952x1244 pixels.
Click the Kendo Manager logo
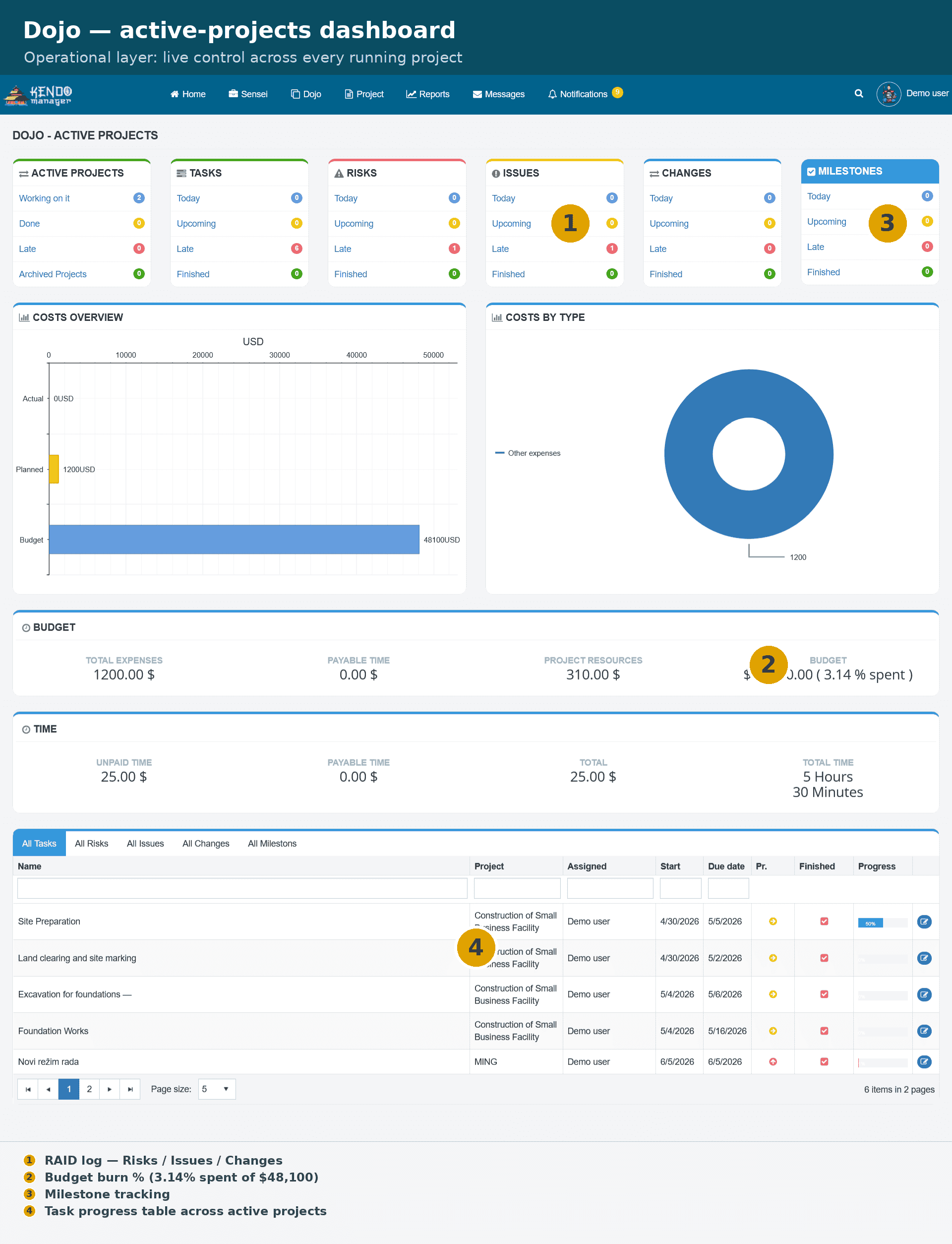38,95
